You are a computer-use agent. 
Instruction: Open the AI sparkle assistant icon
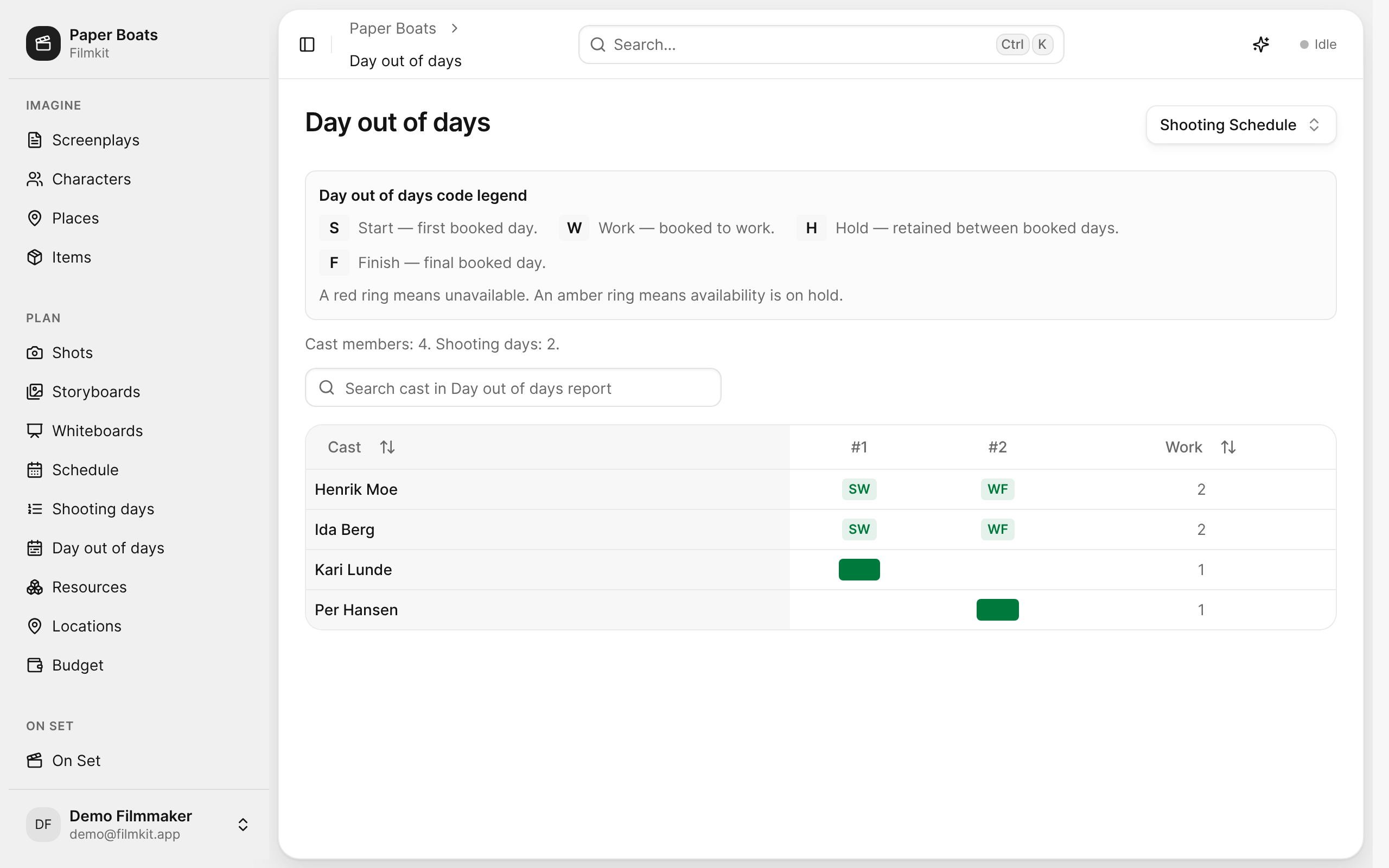click(1260, 44)
